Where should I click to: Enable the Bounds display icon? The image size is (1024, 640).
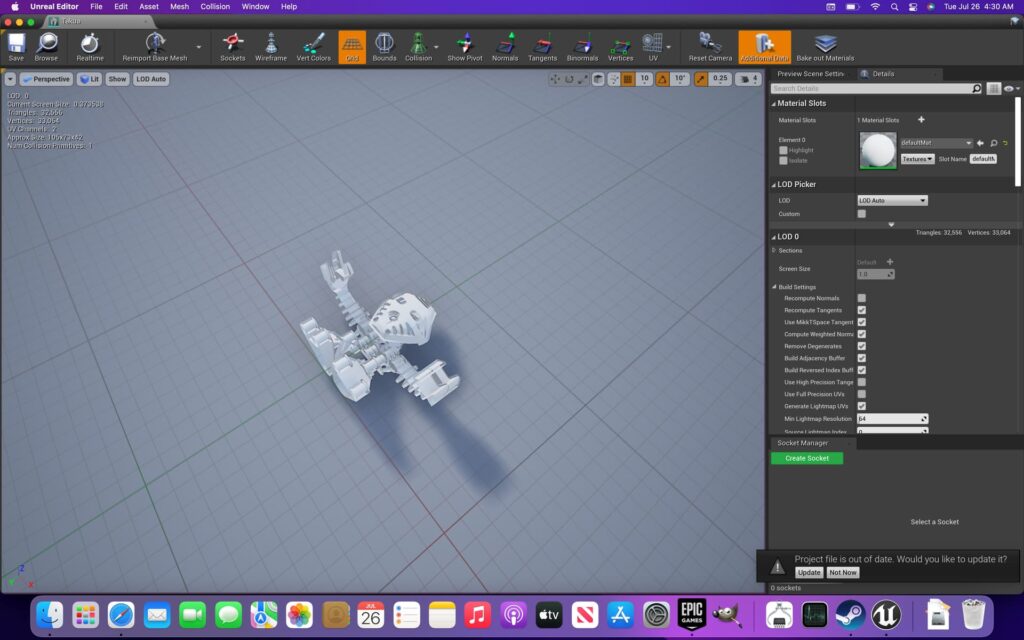[x=385, y=45]
